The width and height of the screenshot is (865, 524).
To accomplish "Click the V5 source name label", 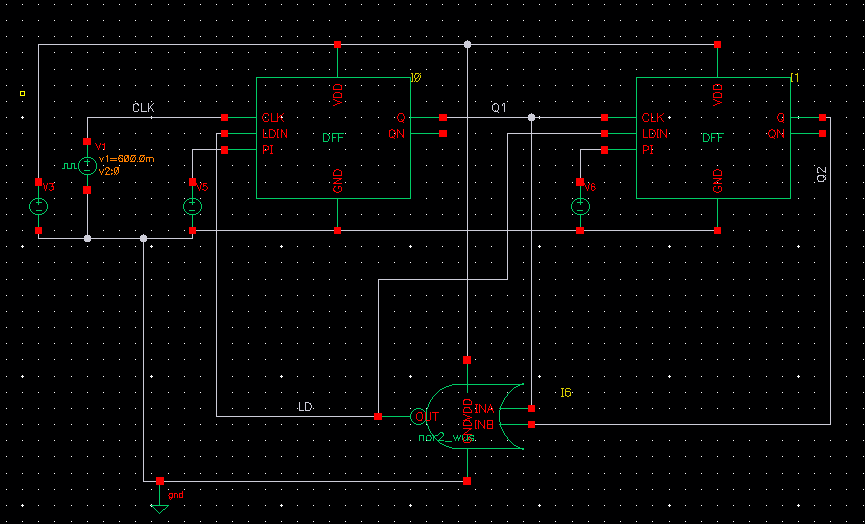I will pyautogui.click(x=202, y=187).
